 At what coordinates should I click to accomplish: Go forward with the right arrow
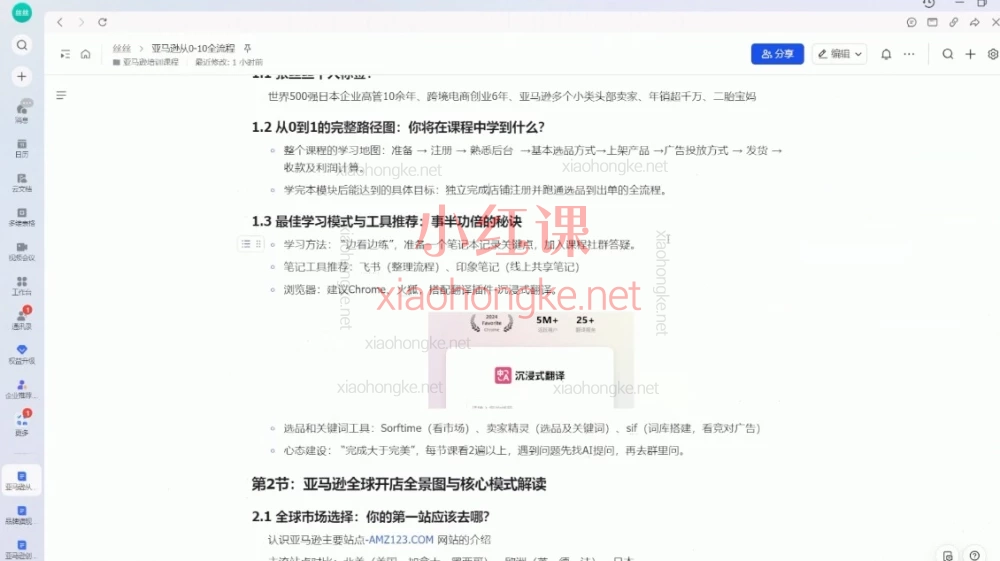[81, 22]
